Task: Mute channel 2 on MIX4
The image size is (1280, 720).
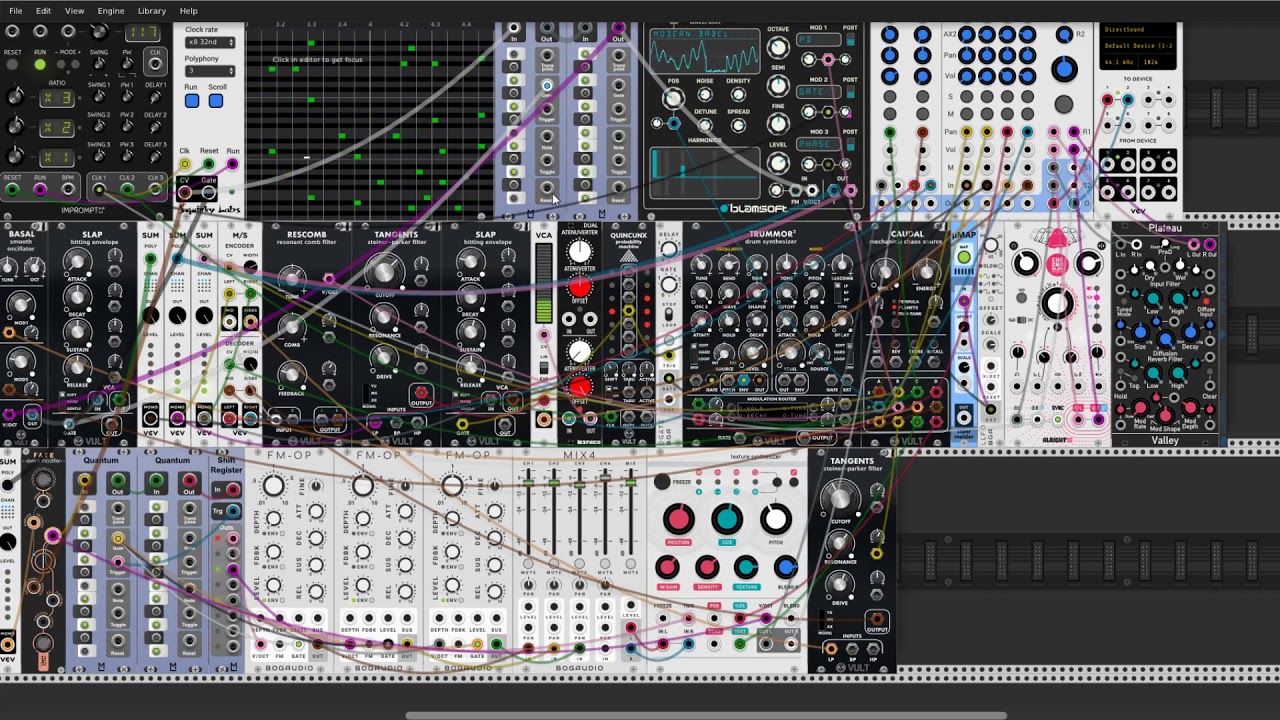Action: point(554,566)
